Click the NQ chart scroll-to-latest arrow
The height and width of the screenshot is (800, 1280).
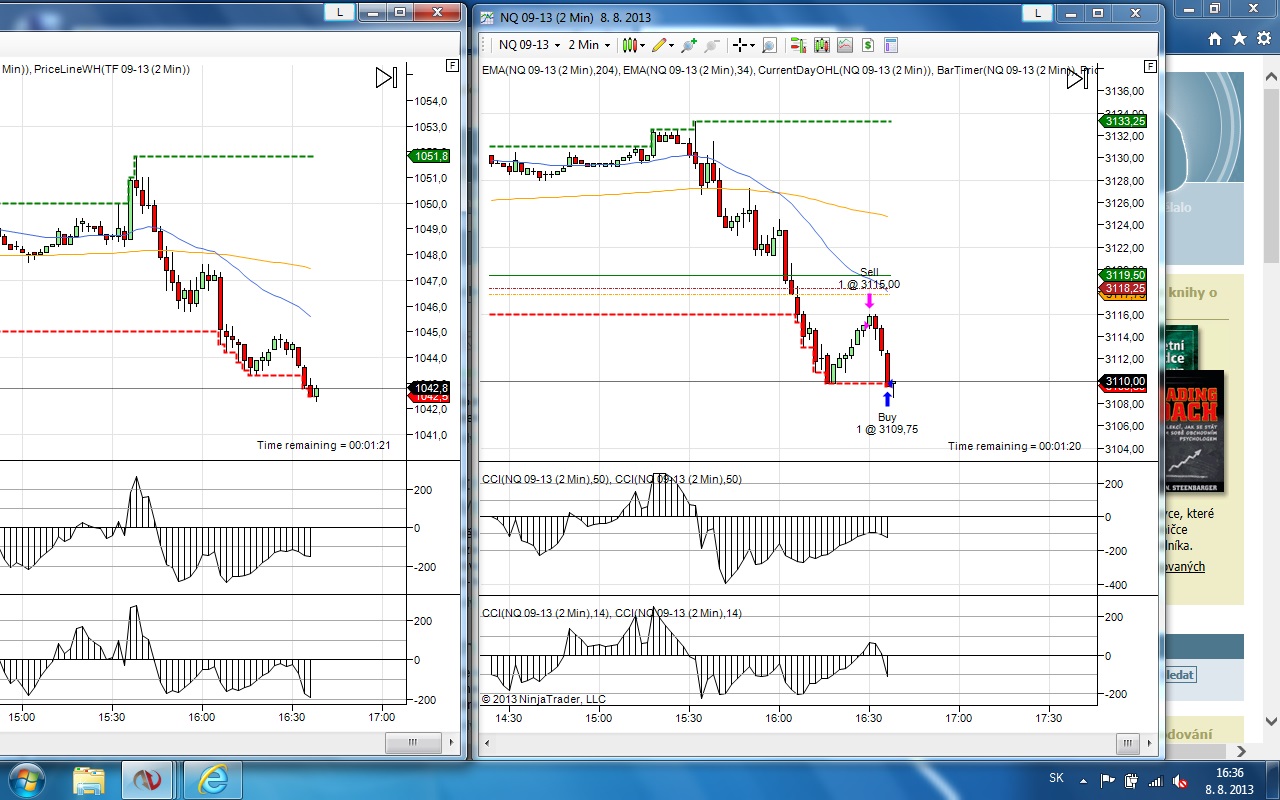[1076, 78]
